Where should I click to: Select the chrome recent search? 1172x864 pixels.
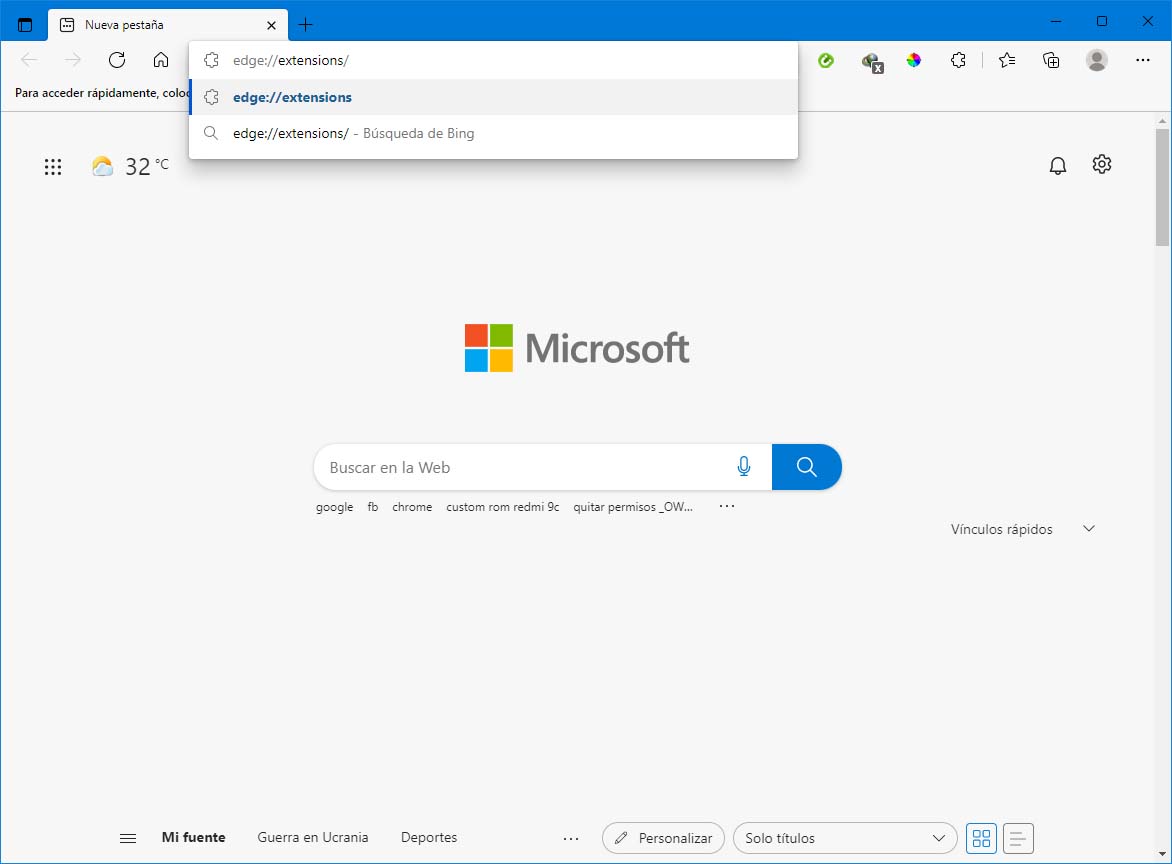pos(412,507)
